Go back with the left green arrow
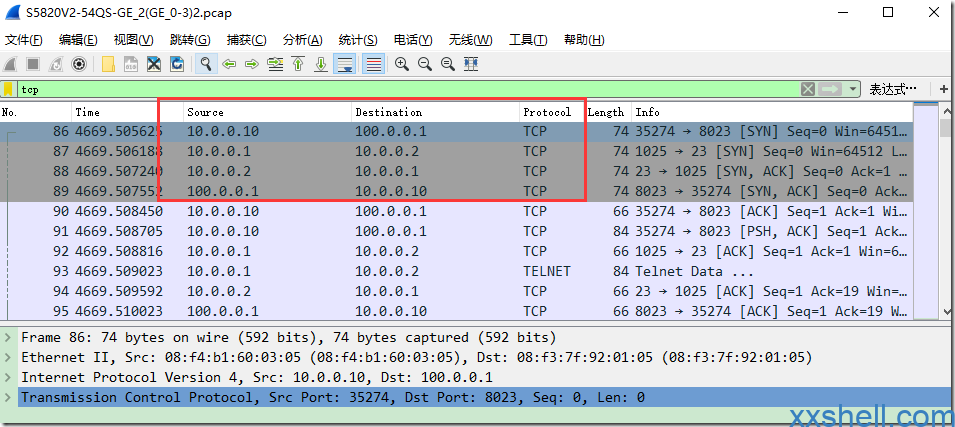The image size is (955, 427). click(229, 64)
